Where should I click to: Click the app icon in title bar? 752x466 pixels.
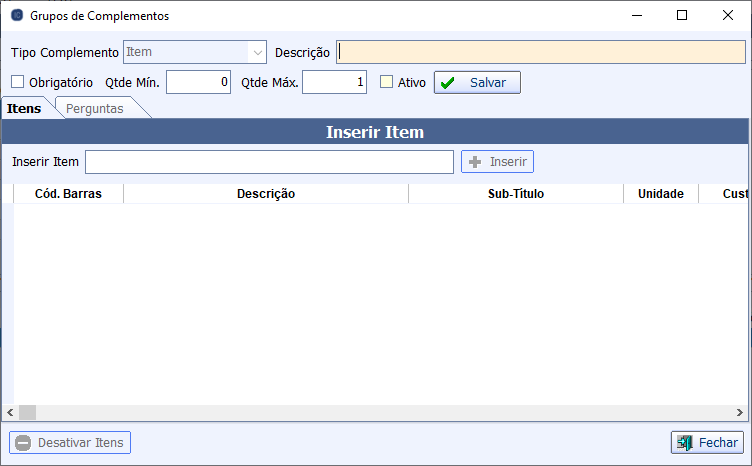tap(17, 16)
